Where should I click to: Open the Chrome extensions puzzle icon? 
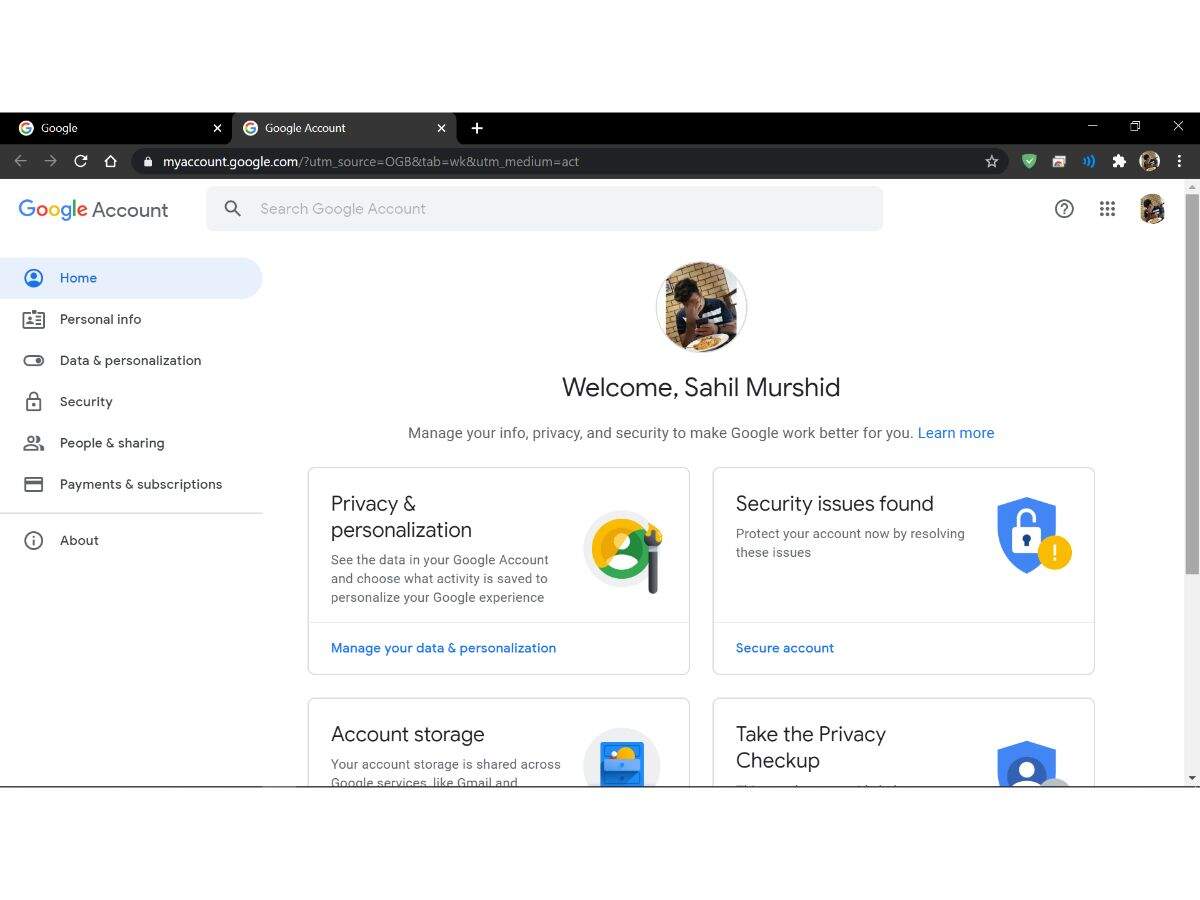tap(1119, 161)
